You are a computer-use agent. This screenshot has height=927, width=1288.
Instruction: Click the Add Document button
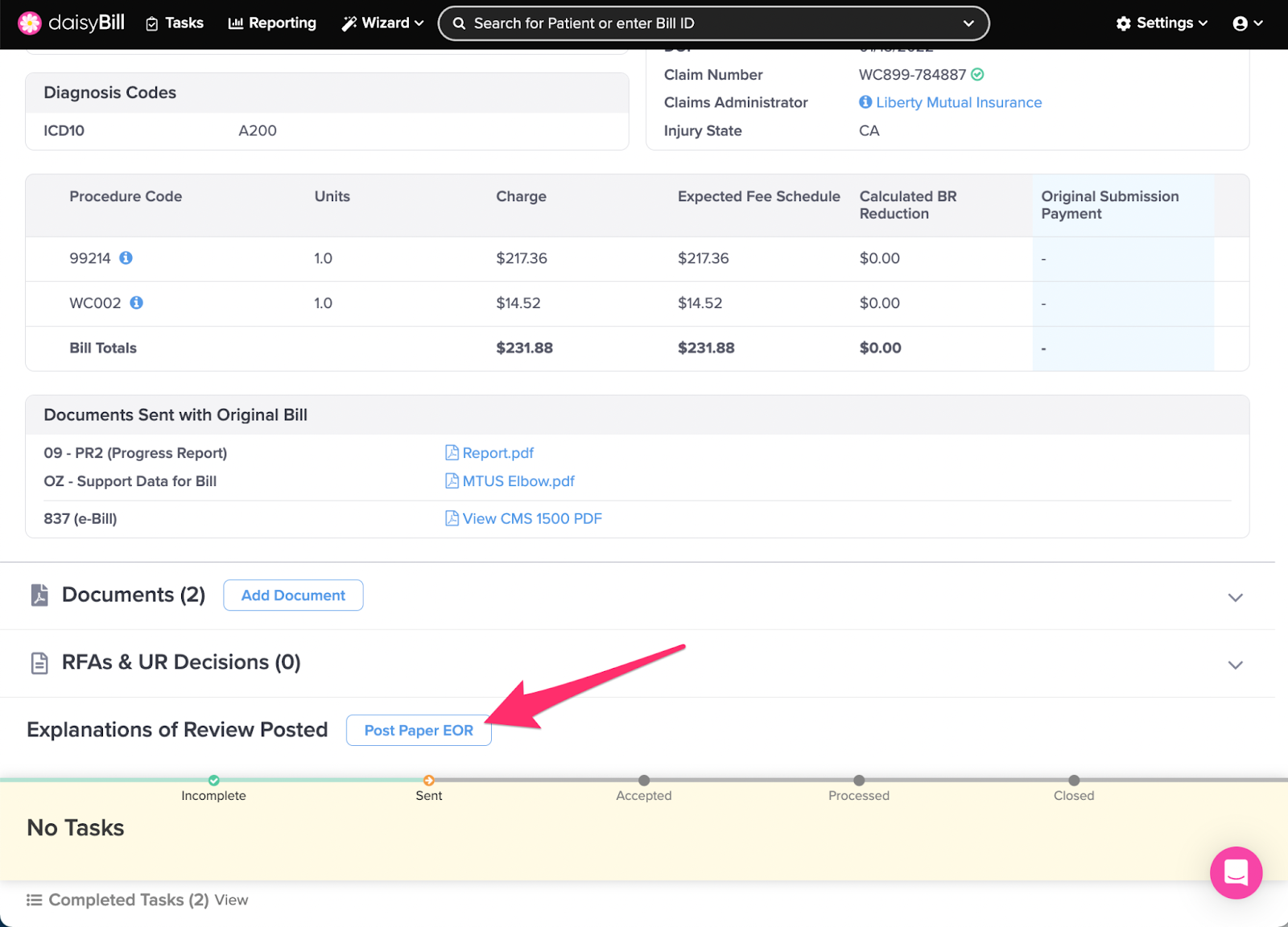click(x=293, y=595)
